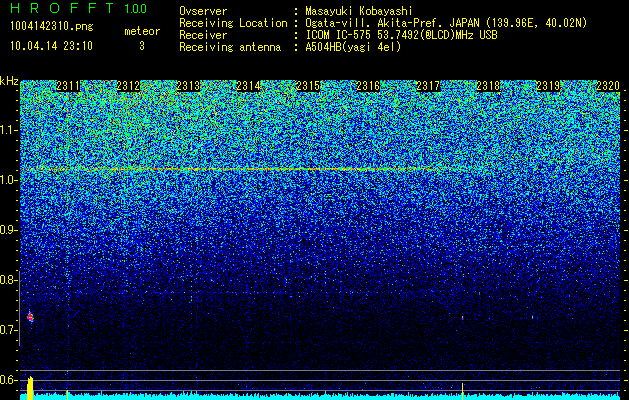Click the 2312 time marker
This screenshot has width=629, height=400.
coord(128,86)
